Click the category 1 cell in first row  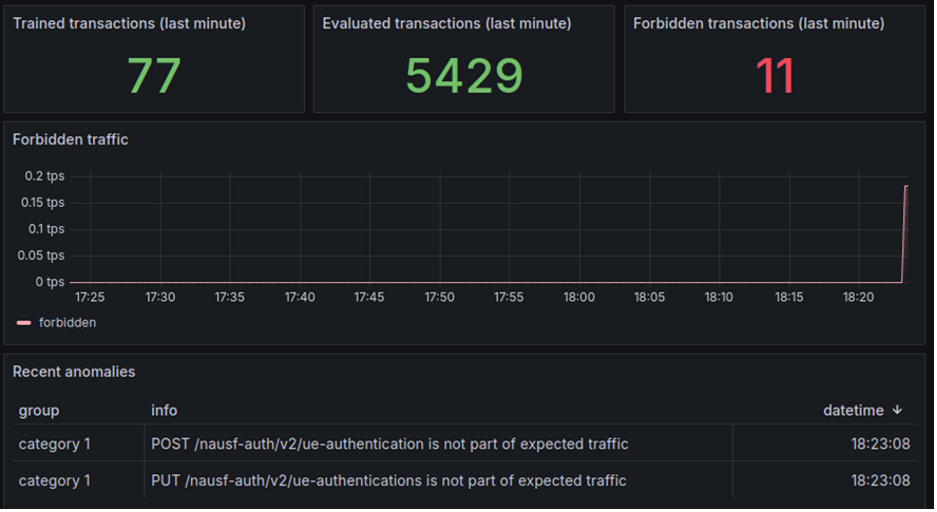pyautogui.click(x=54, y=443)
